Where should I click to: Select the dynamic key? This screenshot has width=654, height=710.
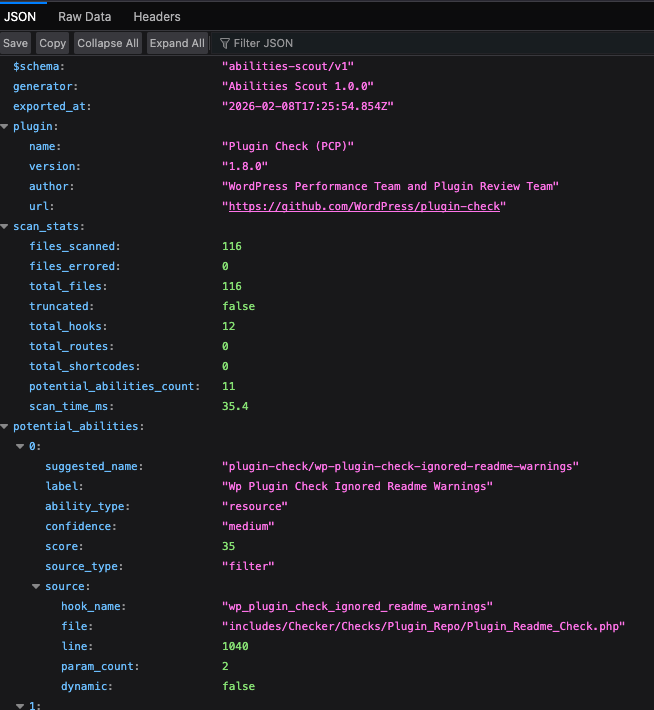point(84,686)
